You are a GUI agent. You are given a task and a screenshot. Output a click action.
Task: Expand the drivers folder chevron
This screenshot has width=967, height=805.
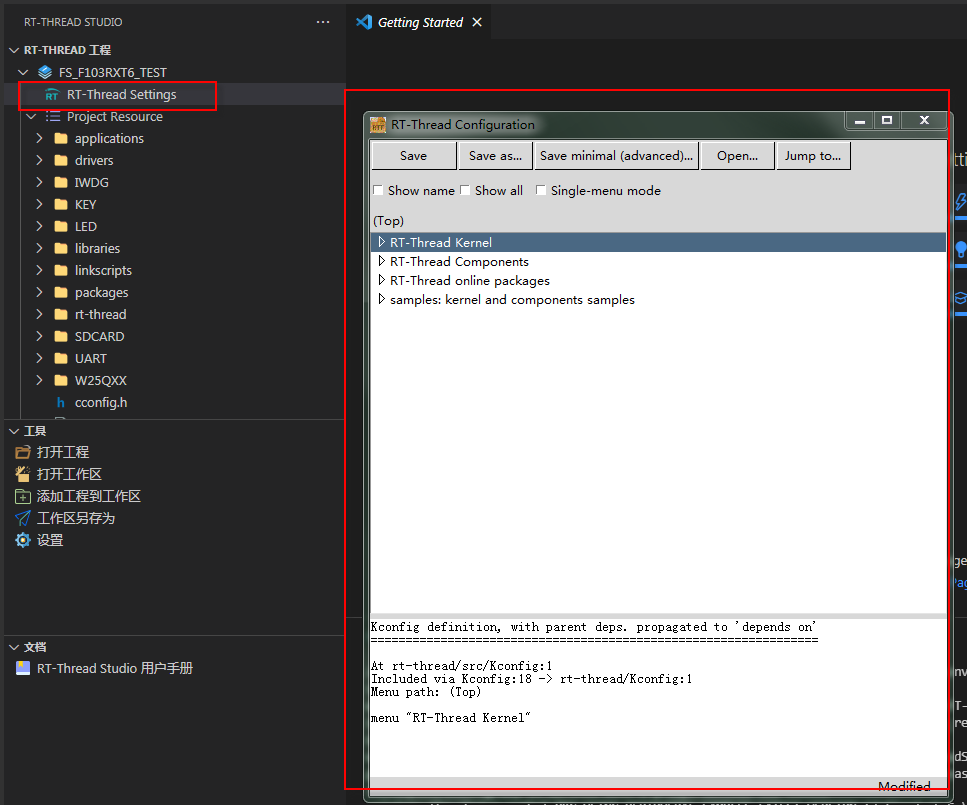(x=39, y=160)
